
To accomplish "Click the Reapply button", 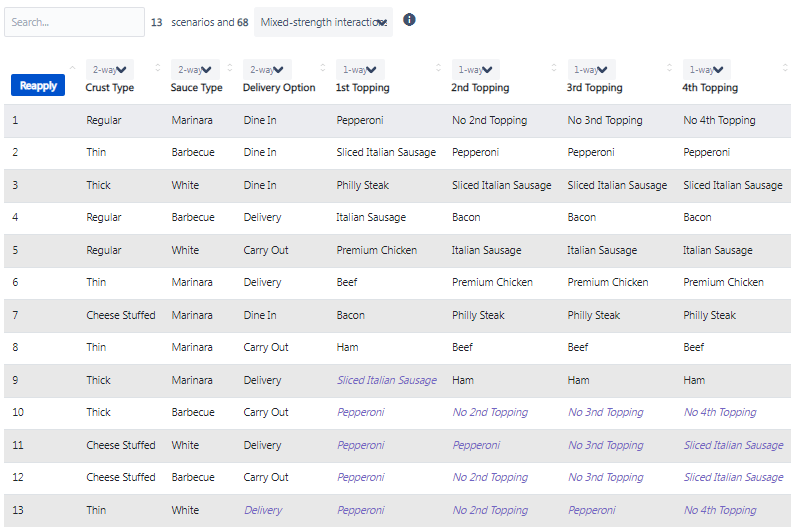I will pos(38,86).
